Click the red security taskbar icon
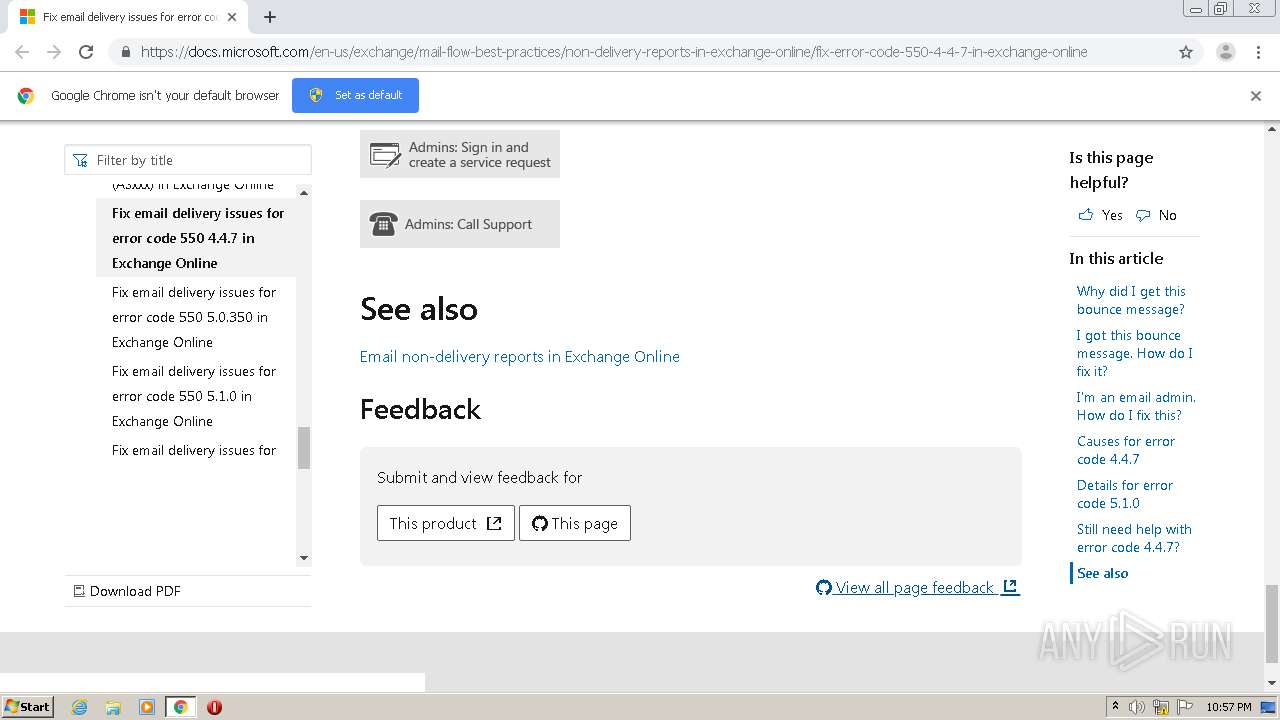 coord(214,707)
